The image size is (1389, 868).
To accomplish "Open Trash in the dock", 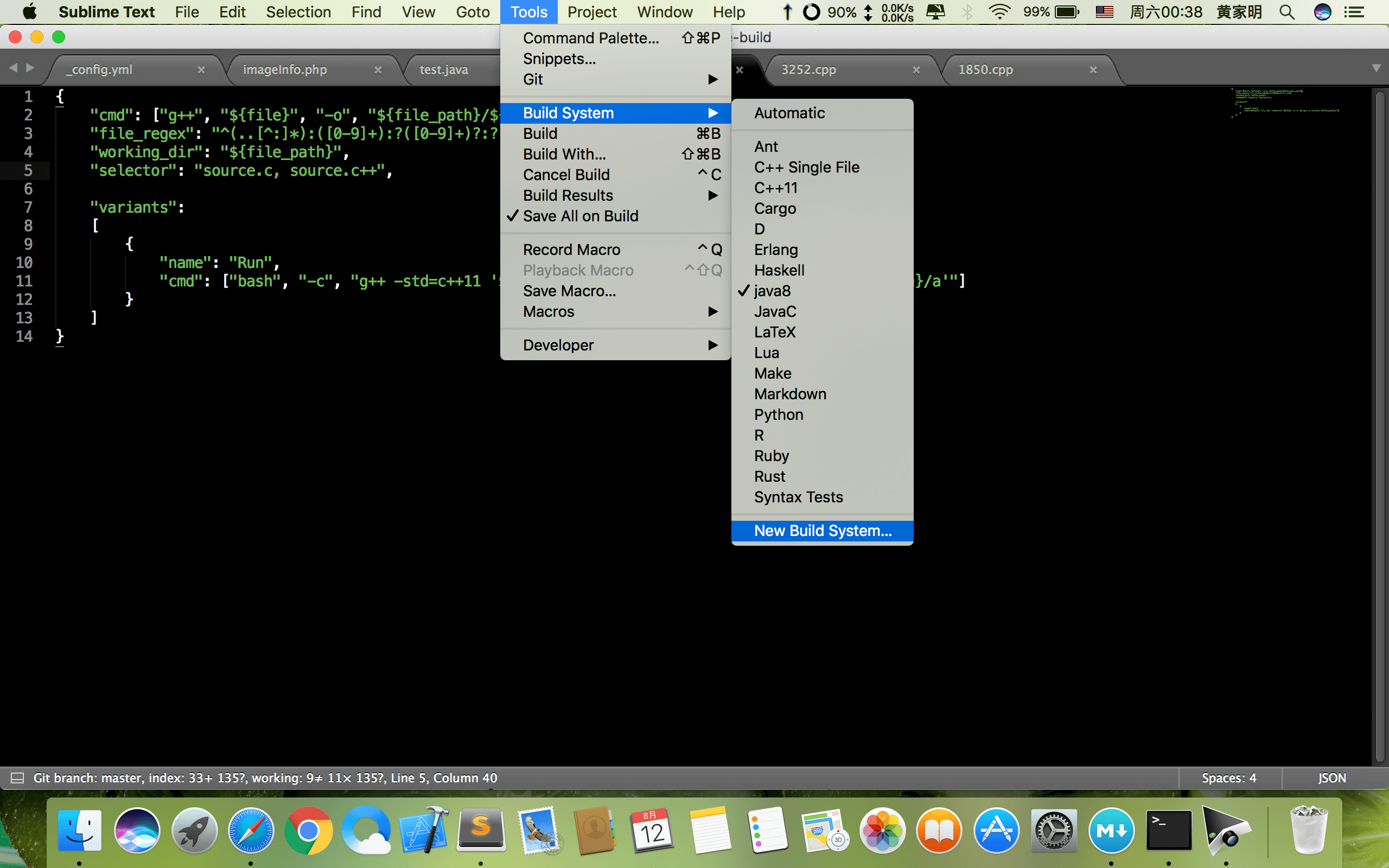I will point(1309,830).
